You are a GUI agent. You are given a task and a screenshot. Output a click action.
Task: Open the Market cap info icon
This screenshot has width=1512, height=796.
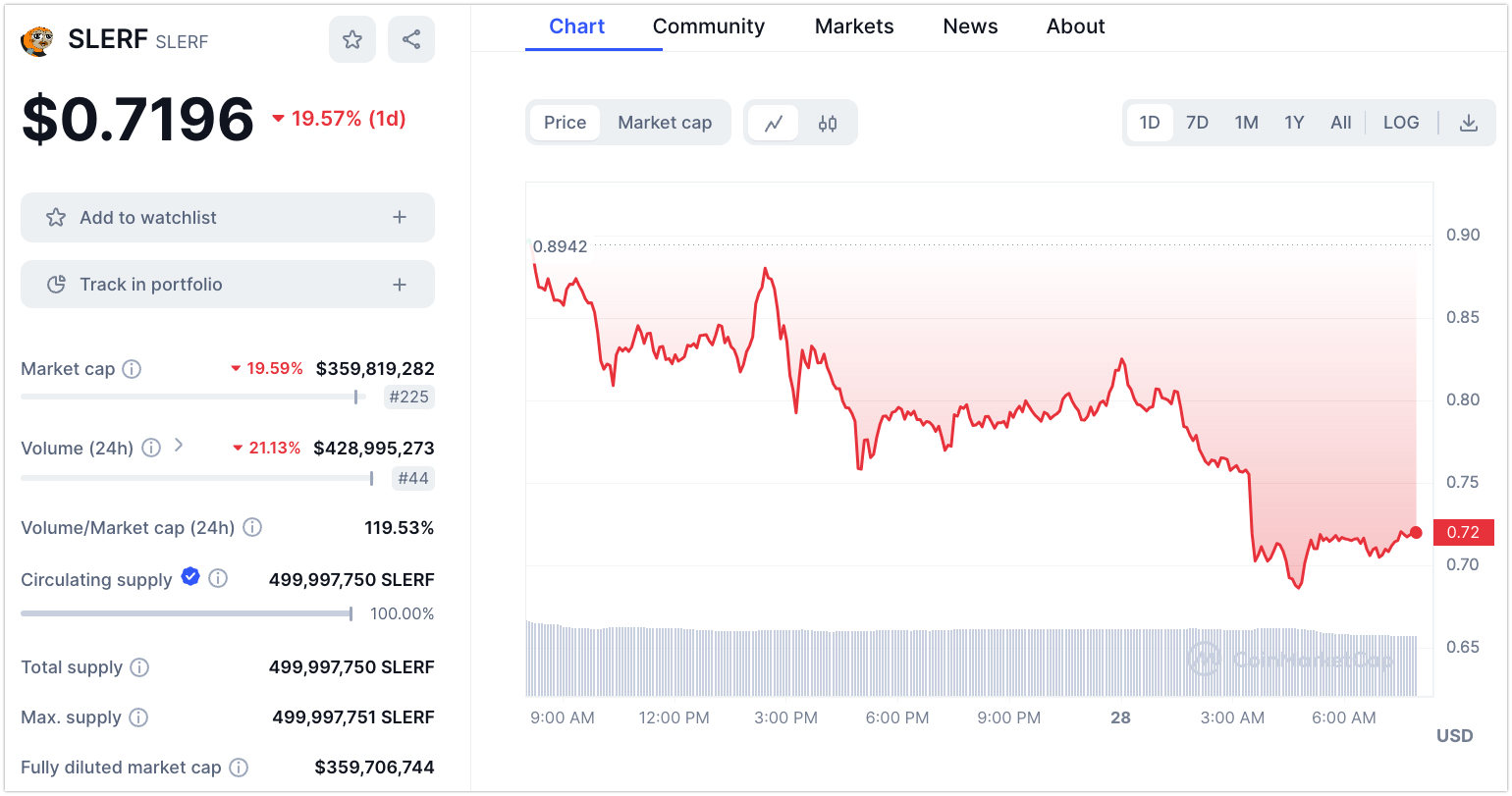pos(132,369)
